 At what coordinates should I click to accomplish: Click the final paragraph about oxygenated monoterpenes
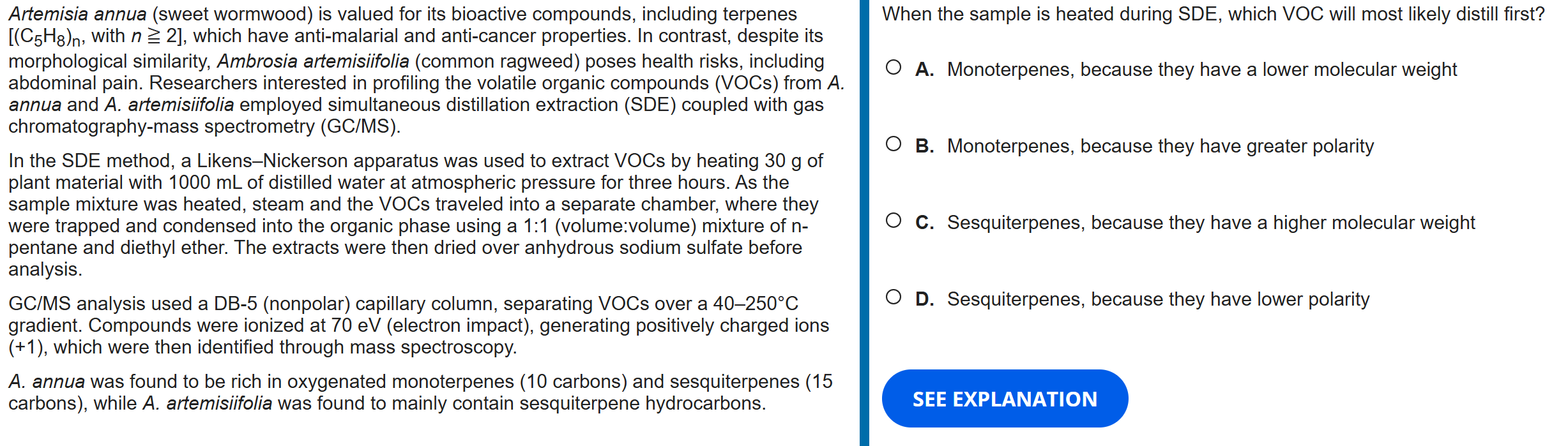tap(415, 392)
